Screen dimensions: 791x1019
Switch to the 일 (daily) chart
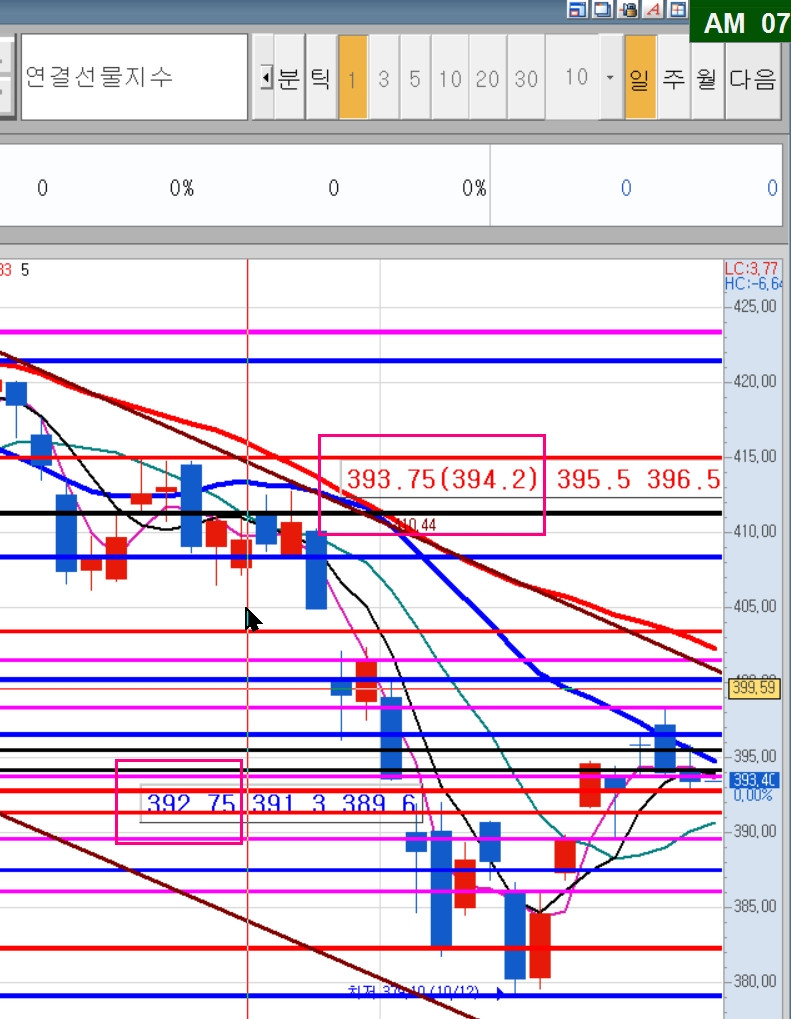tap(640, 77)
